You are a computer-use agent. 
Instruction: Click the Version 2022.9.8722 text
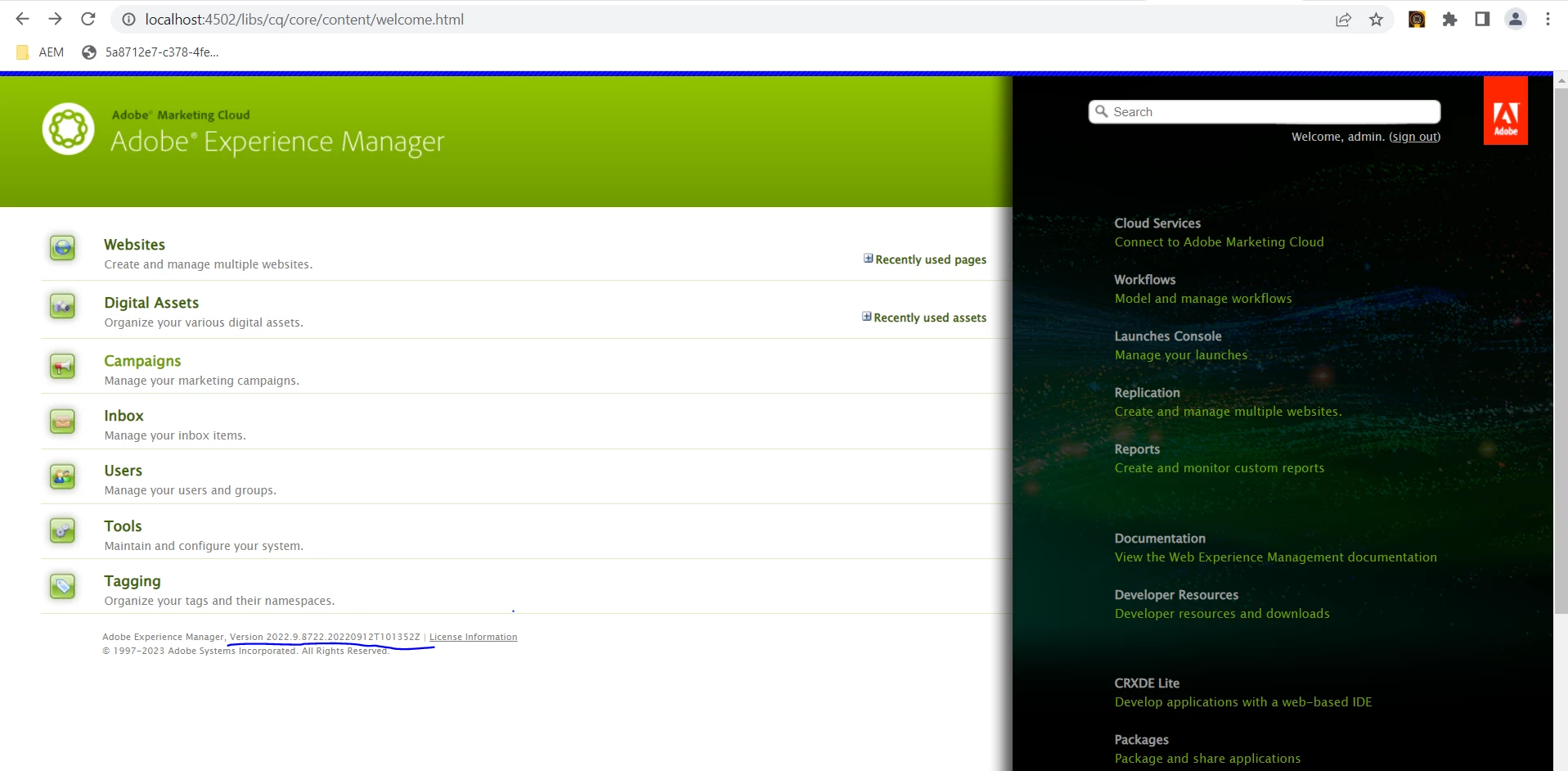point(325,637)
